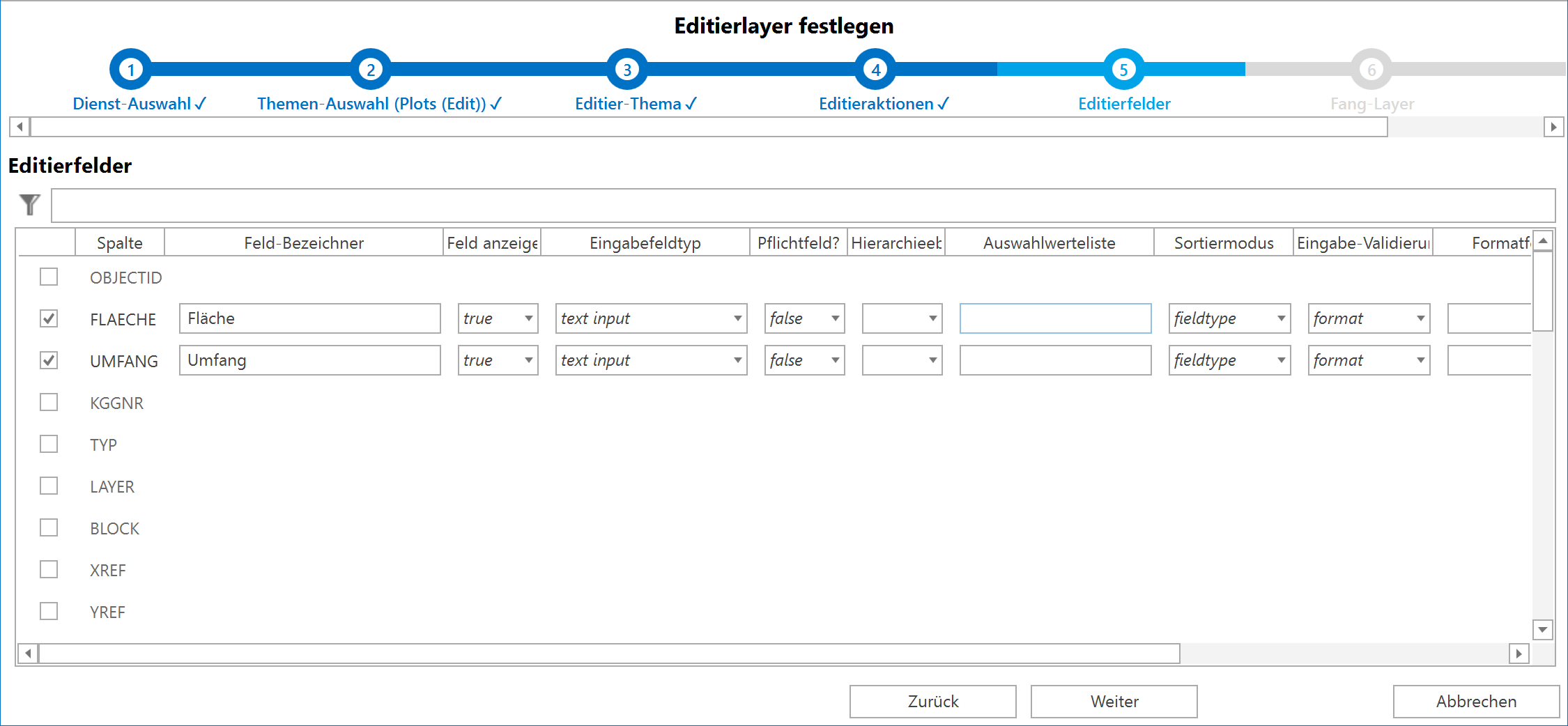Image resolution: width=1568 pixels, height=726 pixels.
Task: Click step 2 circle in wizard
Action: point(371,70)
